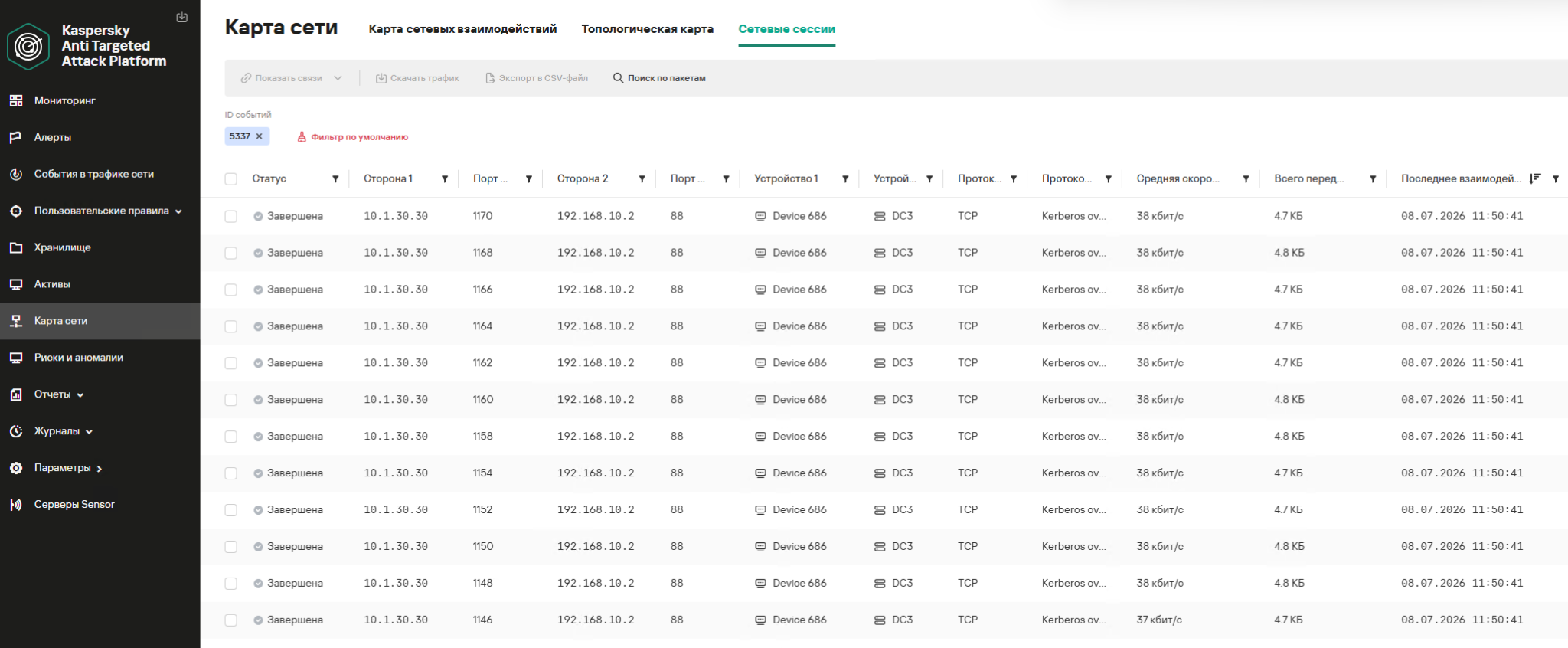Open the Статус column filter
Image resolution: width=1568 pixels, height=648 pixels.
(335, 179)
